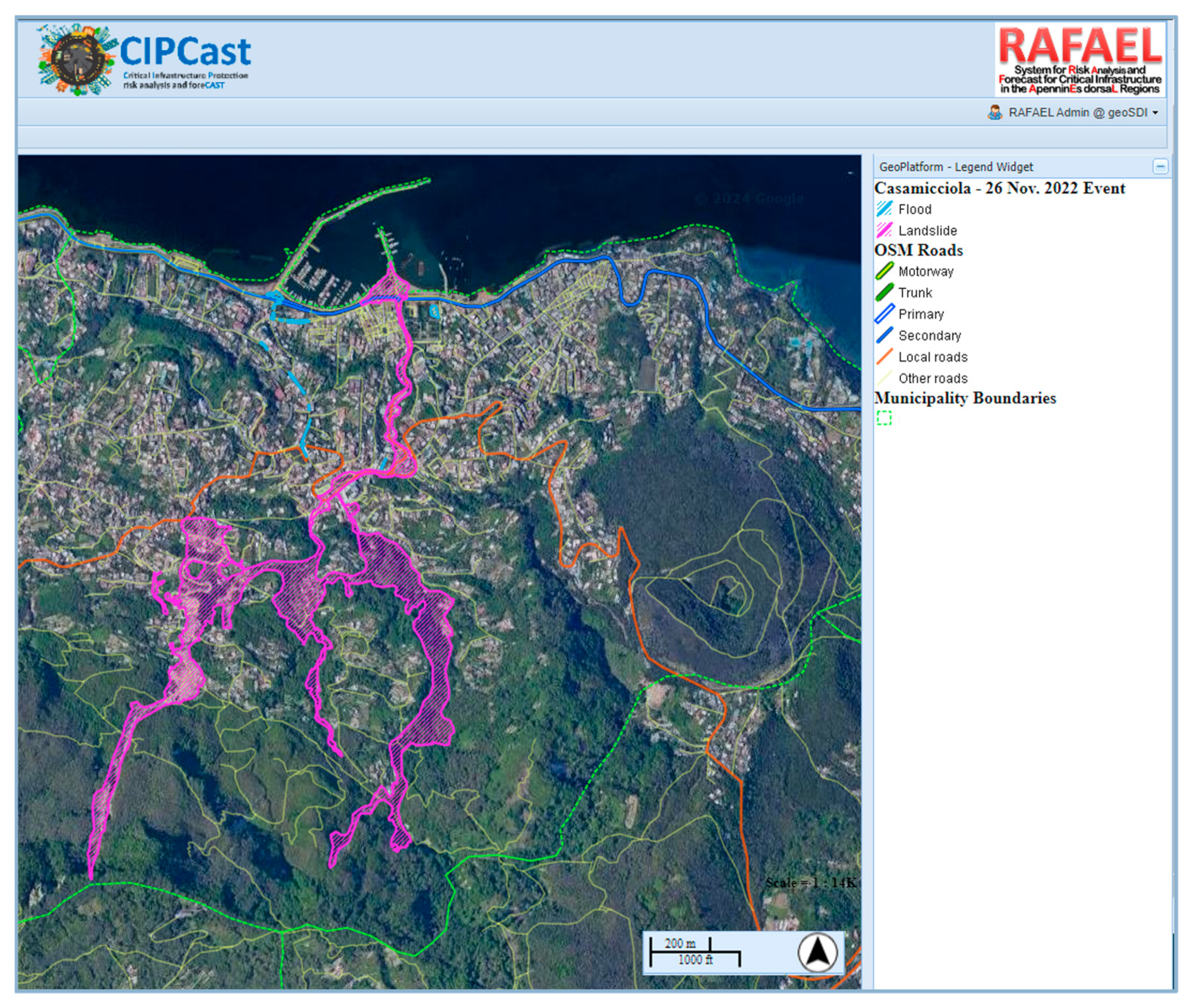Click the RAFAEL Admin user avatar icon
The height and width of the screenshot is (1008, 1189).
point(994,112)
